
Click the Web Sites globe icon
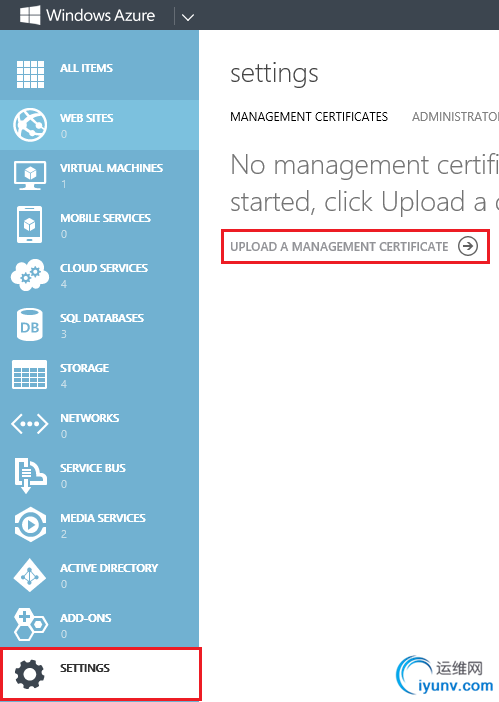click(30, 124)
